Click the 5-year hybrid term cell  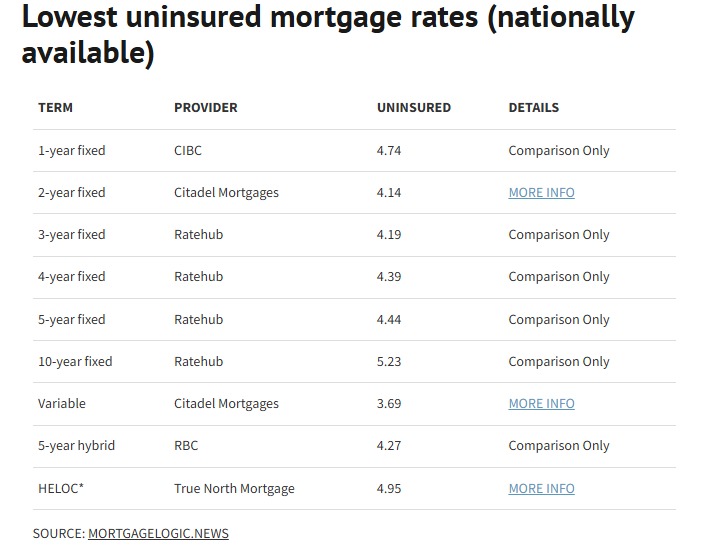click(x=76, y=445)
